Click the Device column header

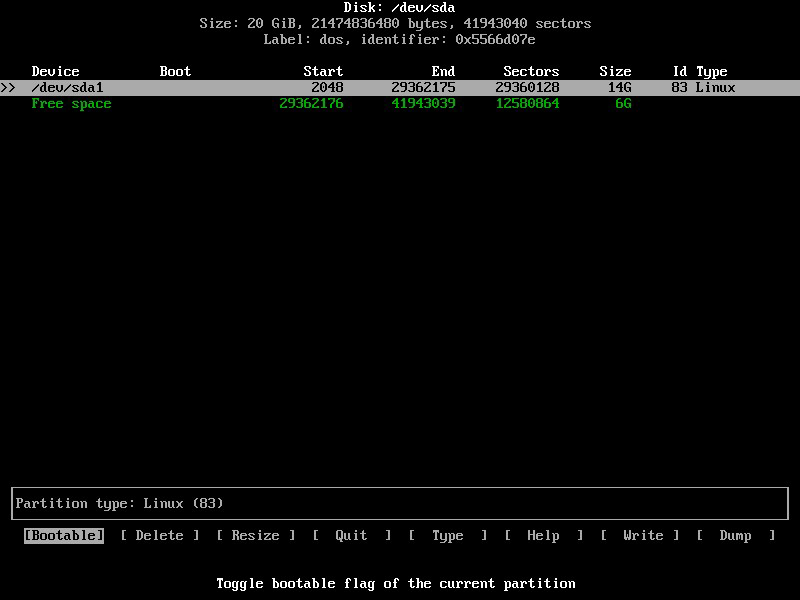point(56,72)
